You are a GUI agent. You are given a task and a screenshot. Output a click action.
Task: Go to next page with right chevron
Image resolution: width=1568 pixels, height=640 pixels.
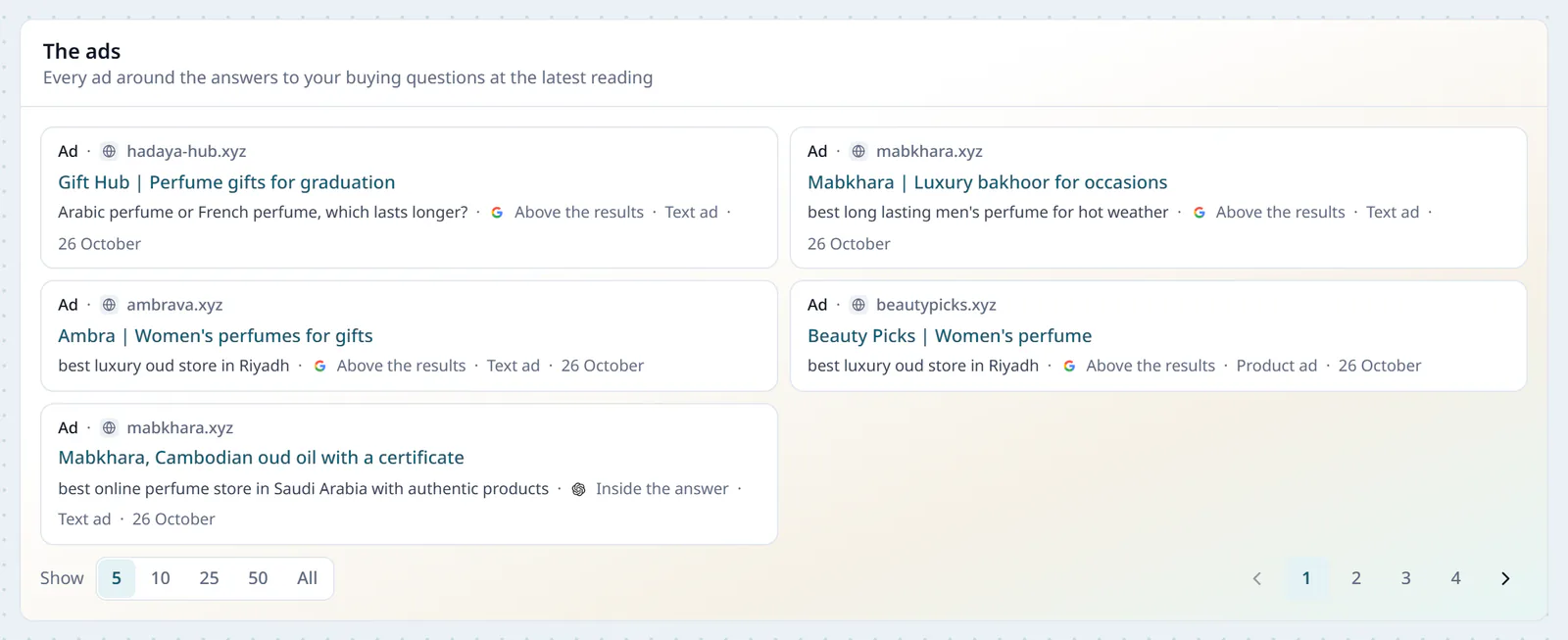(1505, 578)
